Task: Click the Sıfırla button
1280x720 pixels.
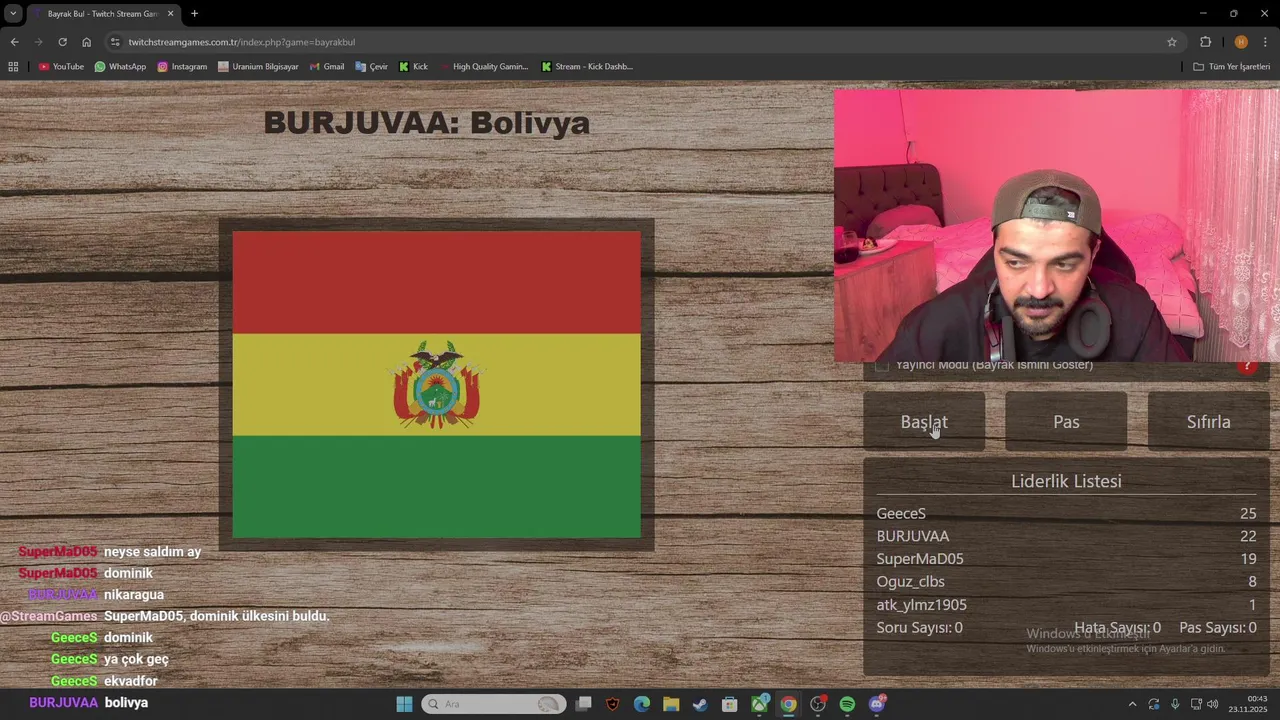Action: pos(1208,422)
